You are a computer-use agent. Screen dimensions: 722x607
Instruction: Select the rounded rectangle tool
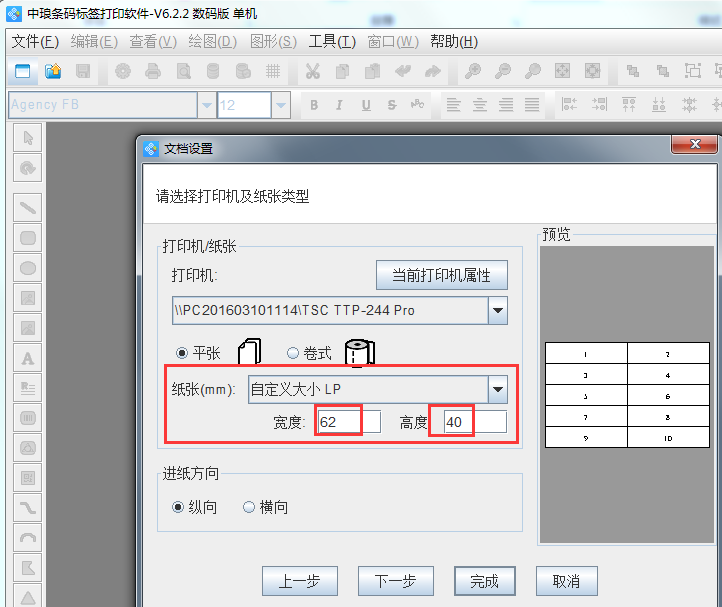(x=29, y=238)
